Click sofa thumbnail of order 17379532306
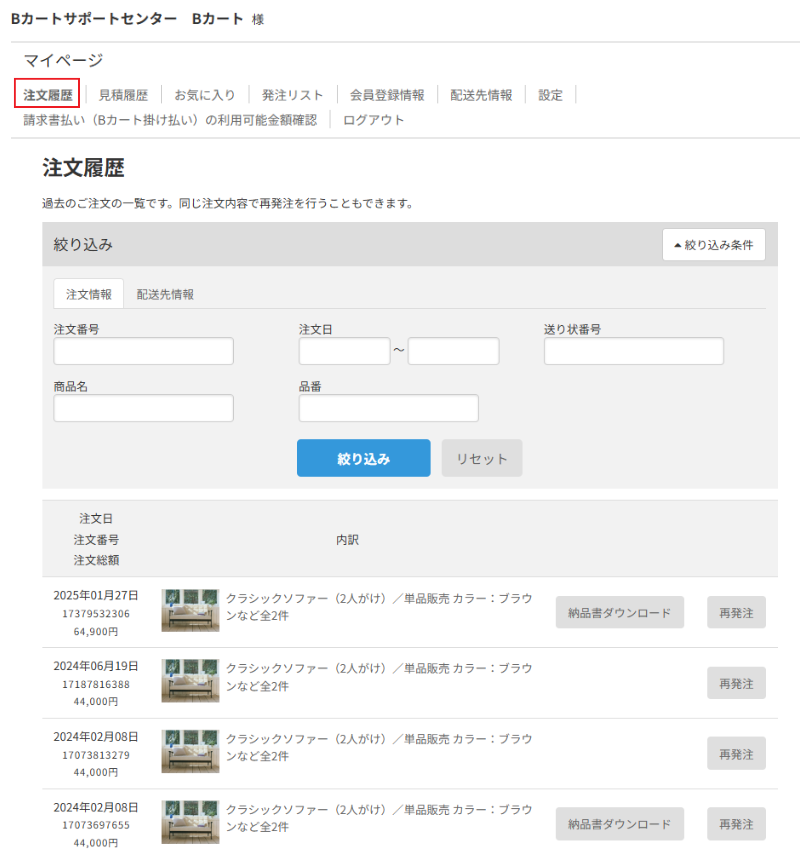 coord(190,611)
